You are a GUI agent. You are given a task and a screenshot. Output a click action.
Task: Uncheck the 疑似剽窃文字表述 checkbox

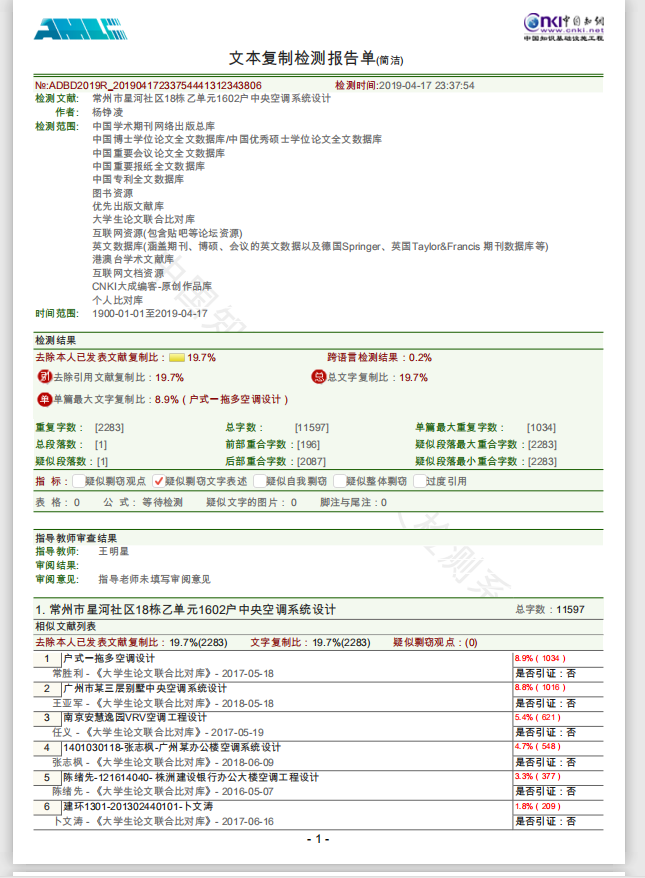pyautogui.click(x=158, y=481)
